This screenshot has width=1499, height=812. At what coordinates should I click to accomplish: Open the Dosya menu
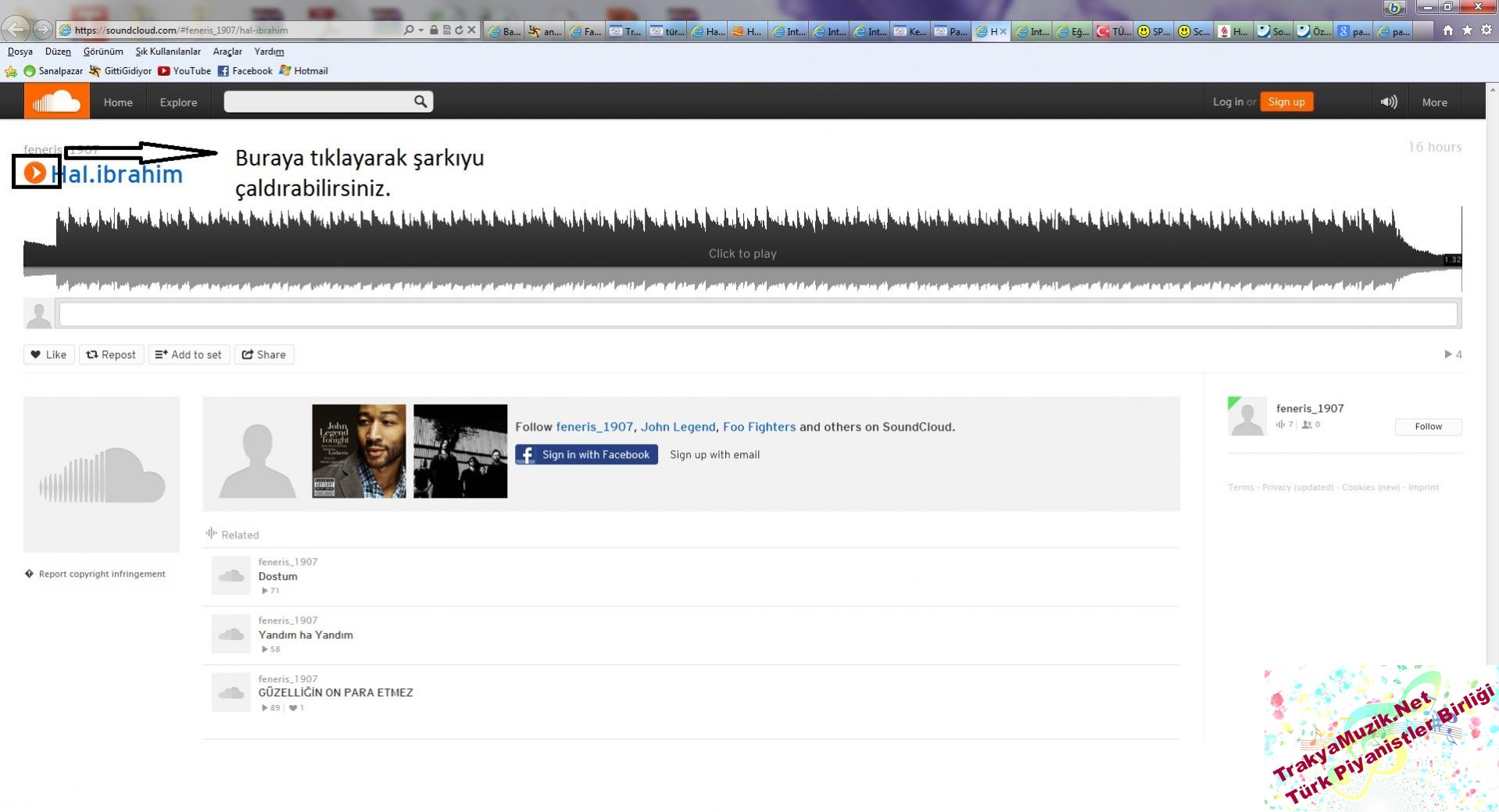[x=20, y=52]
